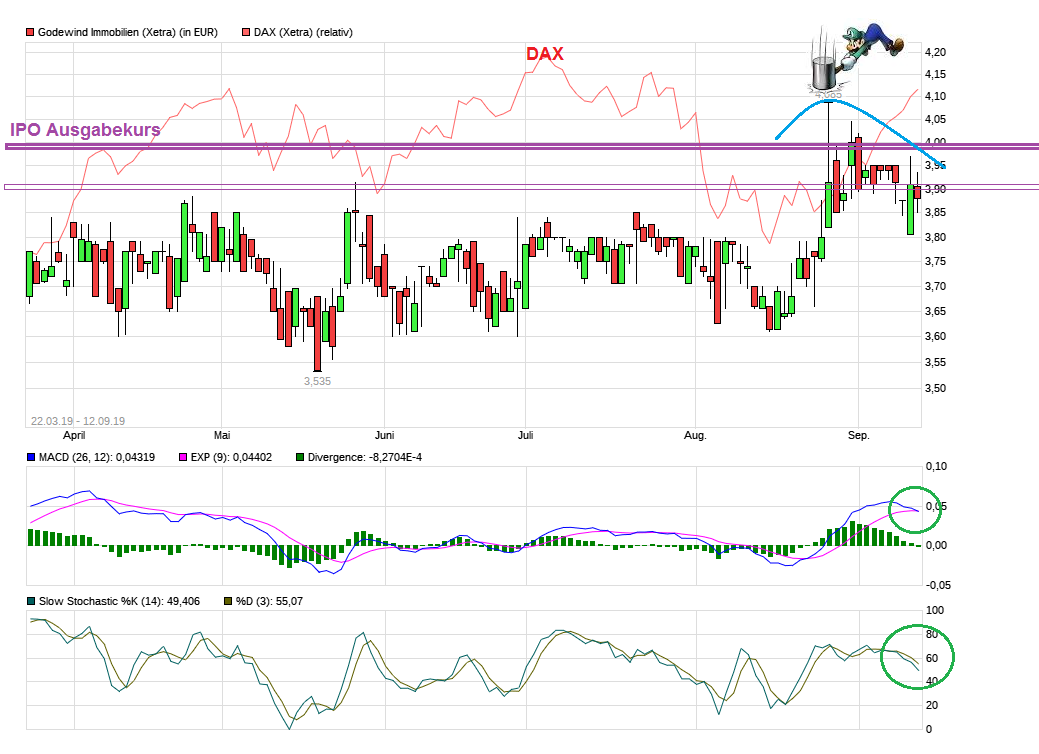Select the April label on time axis

coord(74,436)
